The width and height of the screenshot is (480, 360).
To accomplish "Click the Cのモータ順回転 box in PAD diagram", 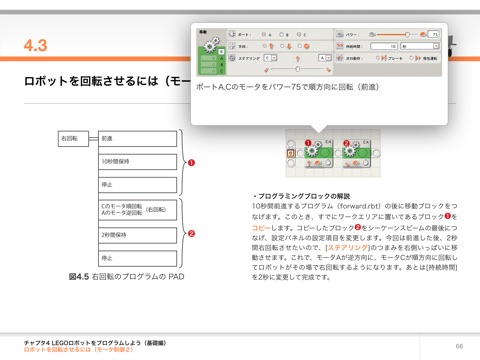I will click(x=138, y=210).
